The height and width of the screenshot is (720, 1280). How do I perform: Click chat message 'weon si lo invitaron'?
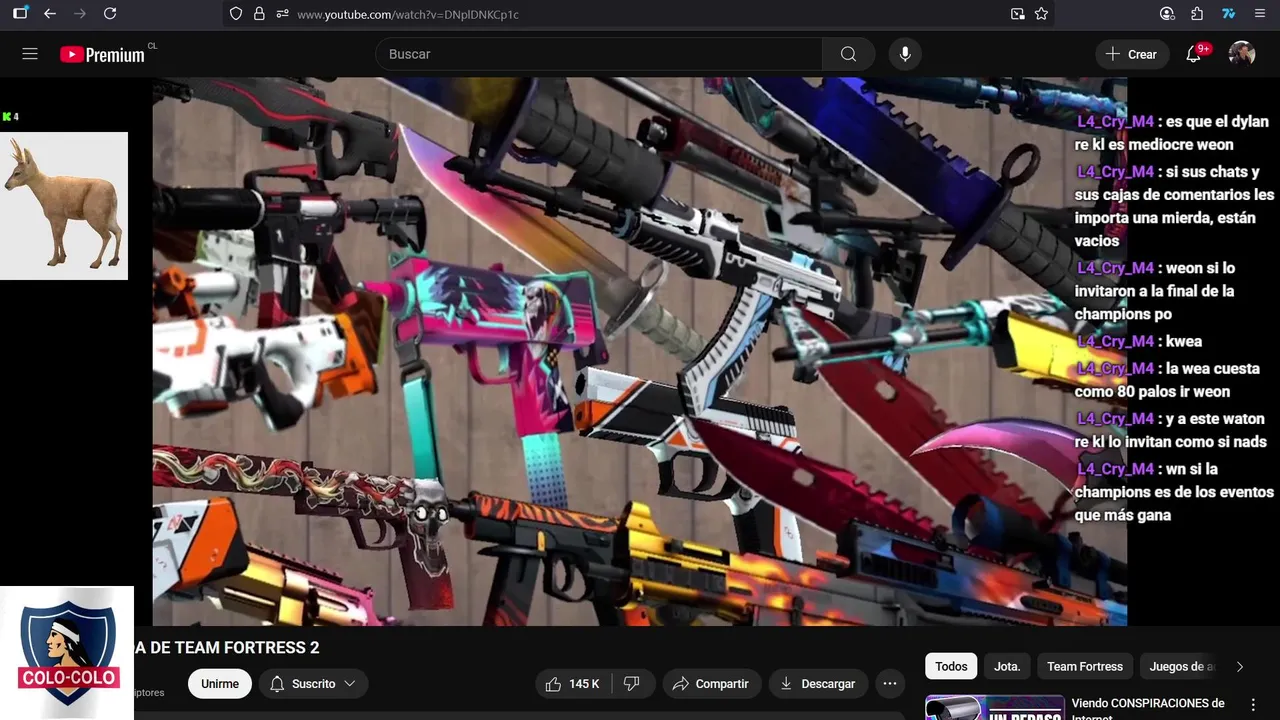click(1156, 291)
